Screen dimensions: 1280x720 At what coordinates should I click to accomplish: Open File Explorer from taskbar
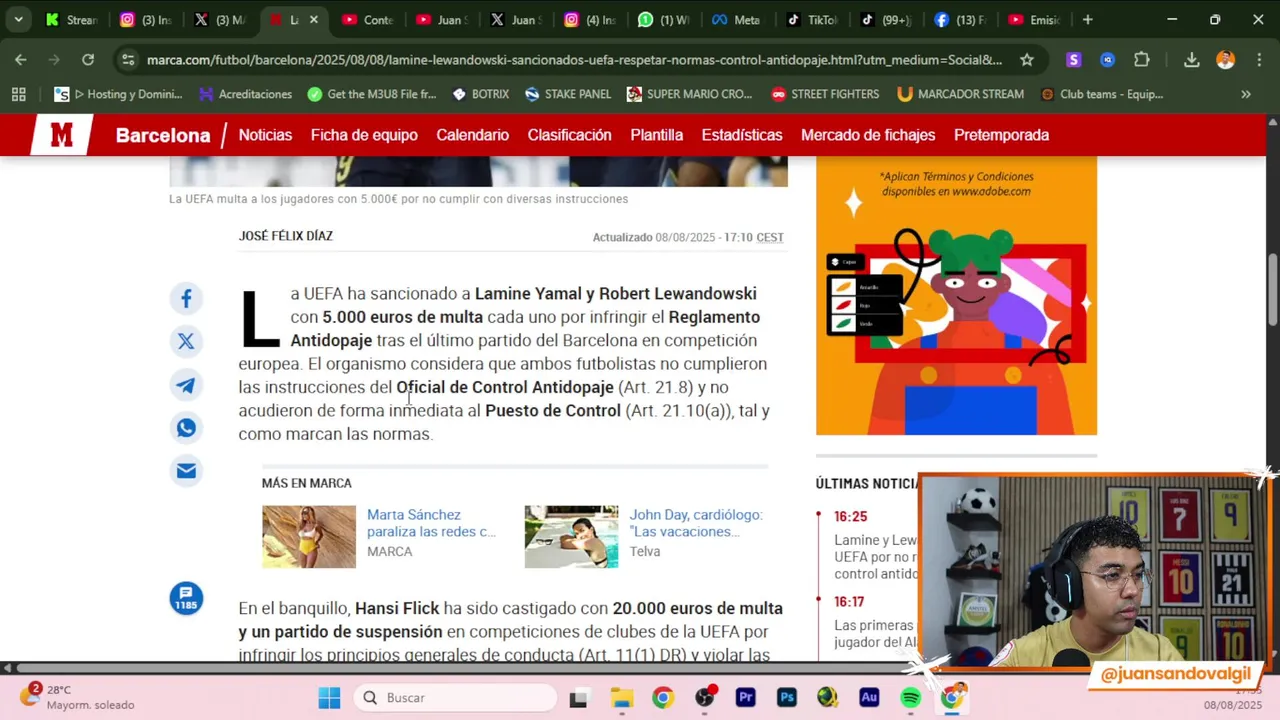pos(621,698)
